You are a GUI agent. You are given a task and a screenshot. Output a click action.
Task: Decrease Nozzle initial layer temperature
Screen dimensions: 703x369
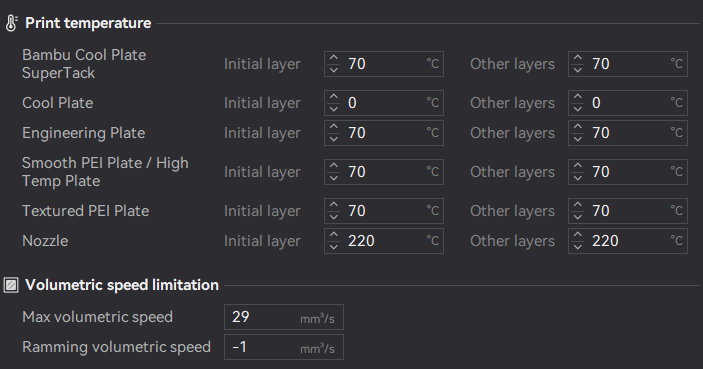click(x=334, y=247)
